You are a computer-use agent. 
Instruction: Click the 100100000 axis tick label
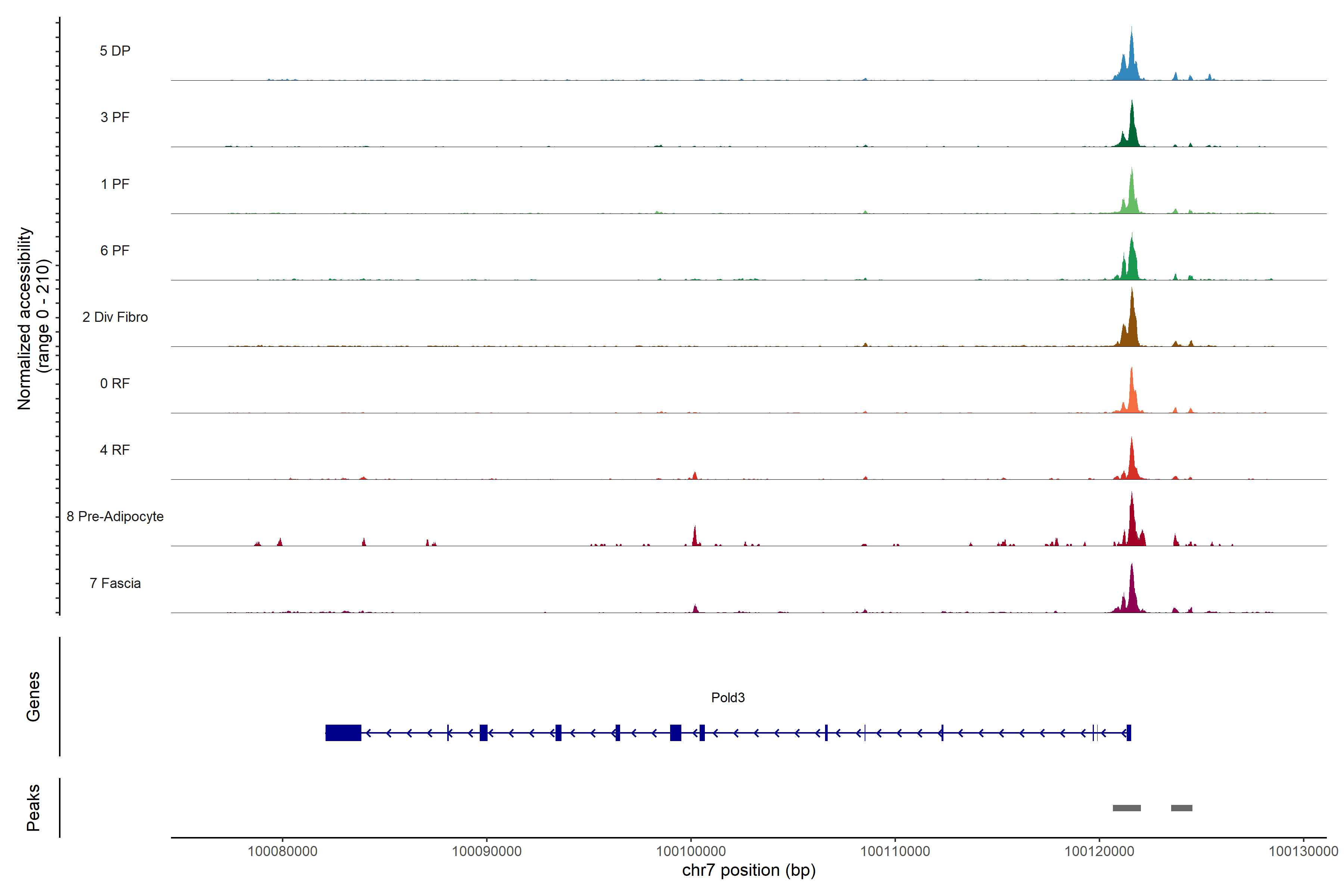691,852
